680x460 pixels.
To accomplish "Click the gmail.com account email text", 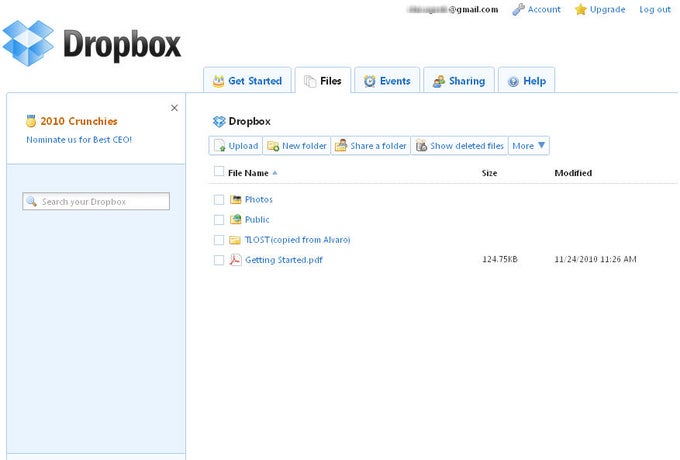I will click(x=452, y=9).
